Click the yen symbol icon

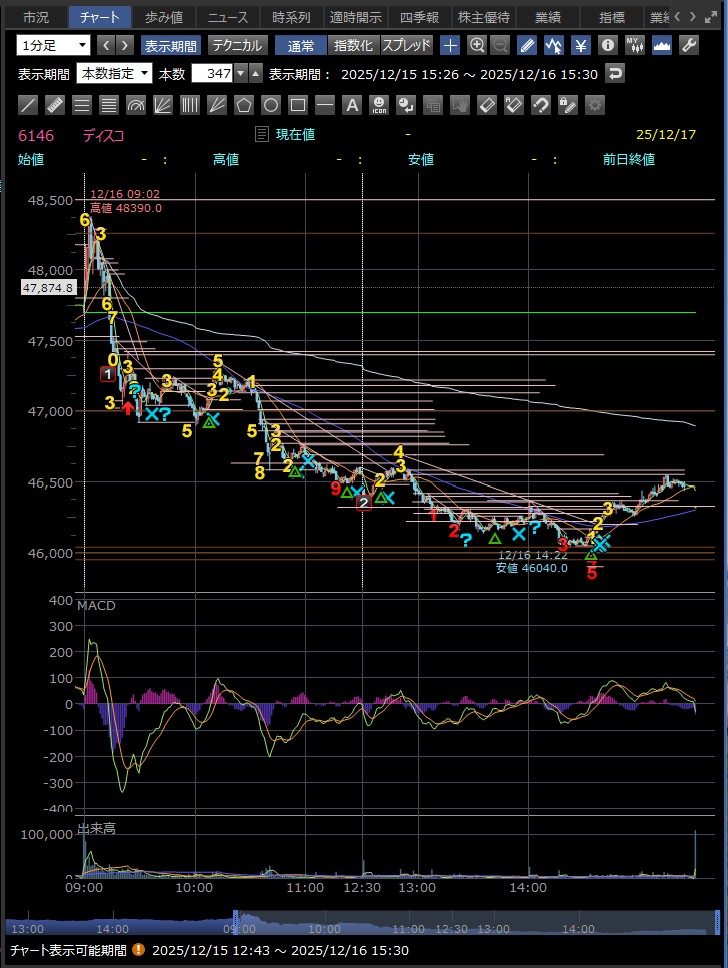coord(580,45)
